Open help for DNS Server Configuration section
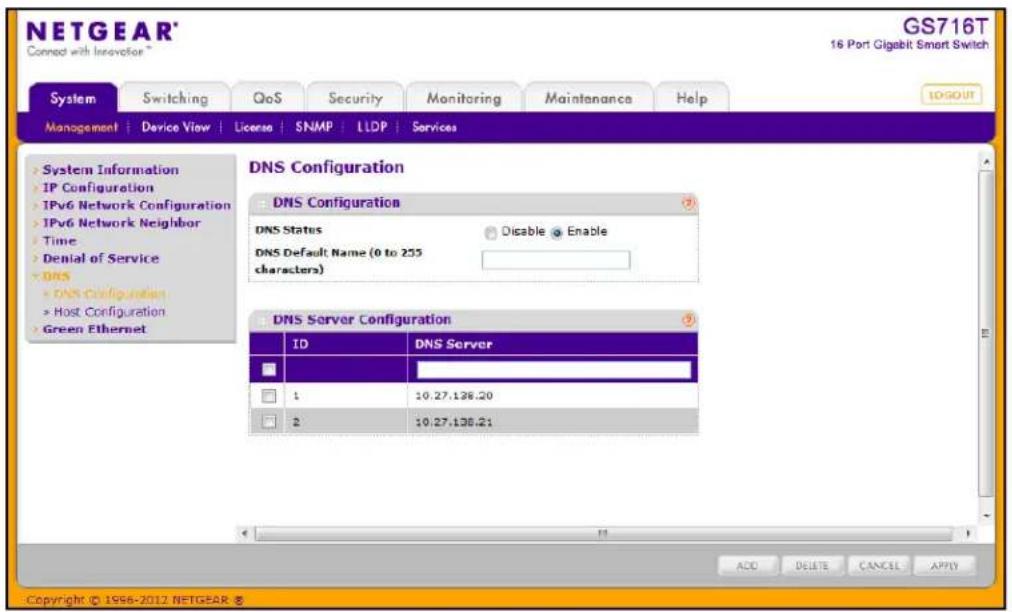 (688, 320)
